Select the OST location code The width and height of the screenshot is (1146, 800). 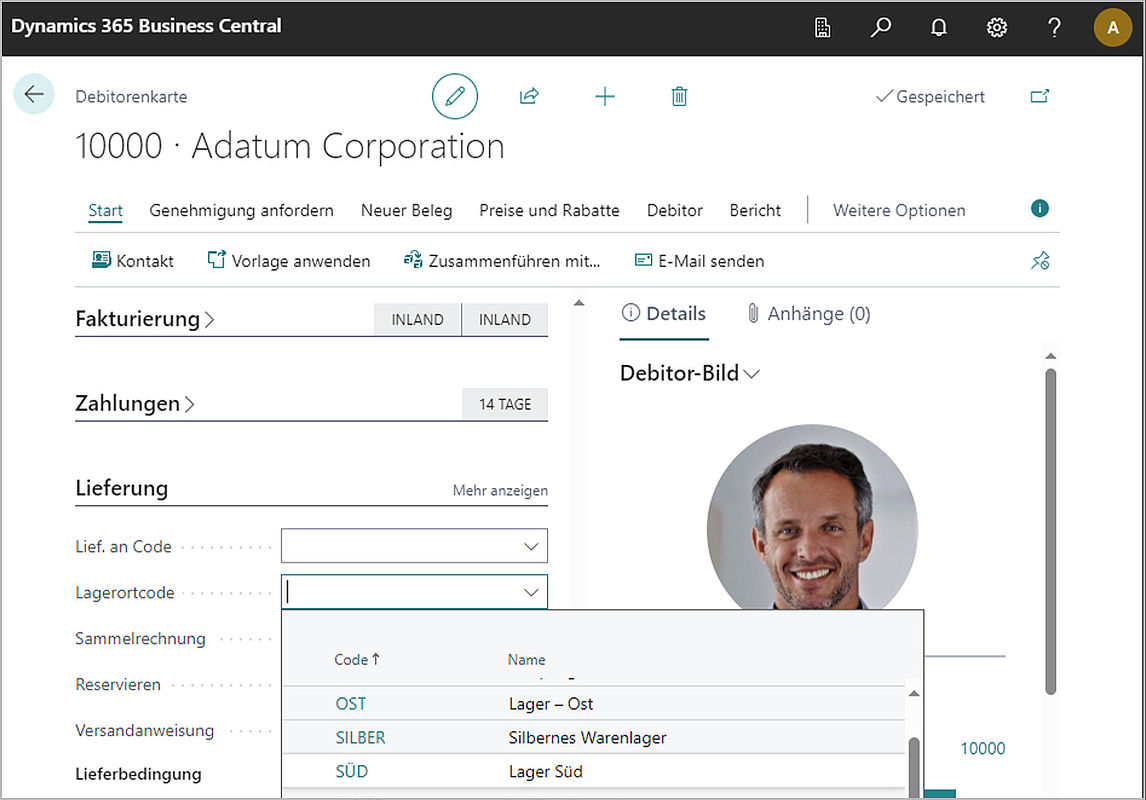coord(351,704)
